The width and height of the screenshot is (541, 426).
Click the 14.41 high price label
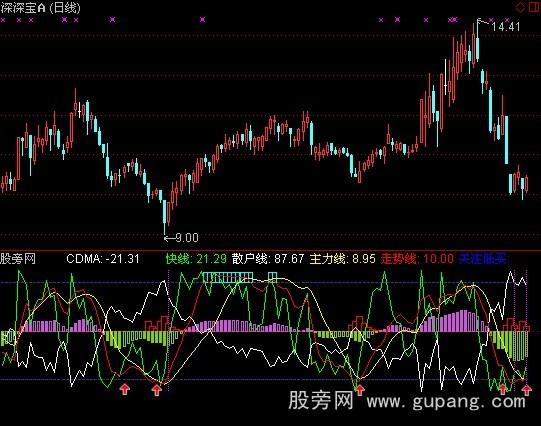point(505,27)
